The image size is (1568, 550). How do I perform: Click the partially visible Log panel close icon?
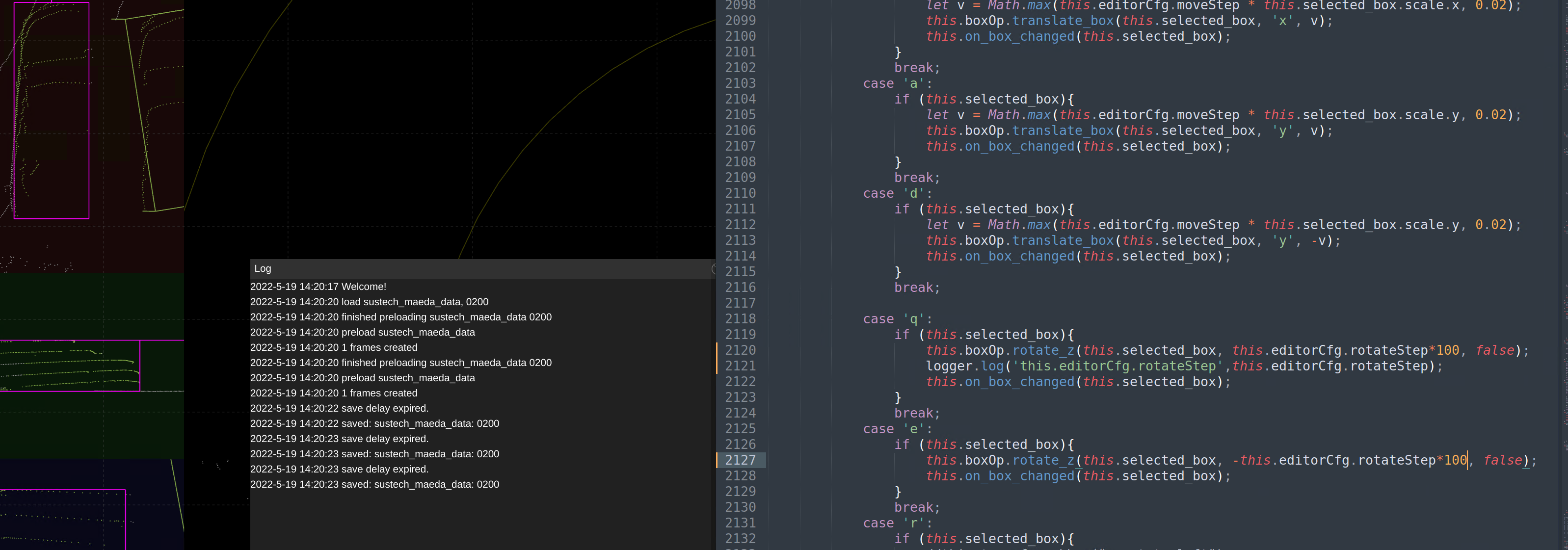pos(714,269)
